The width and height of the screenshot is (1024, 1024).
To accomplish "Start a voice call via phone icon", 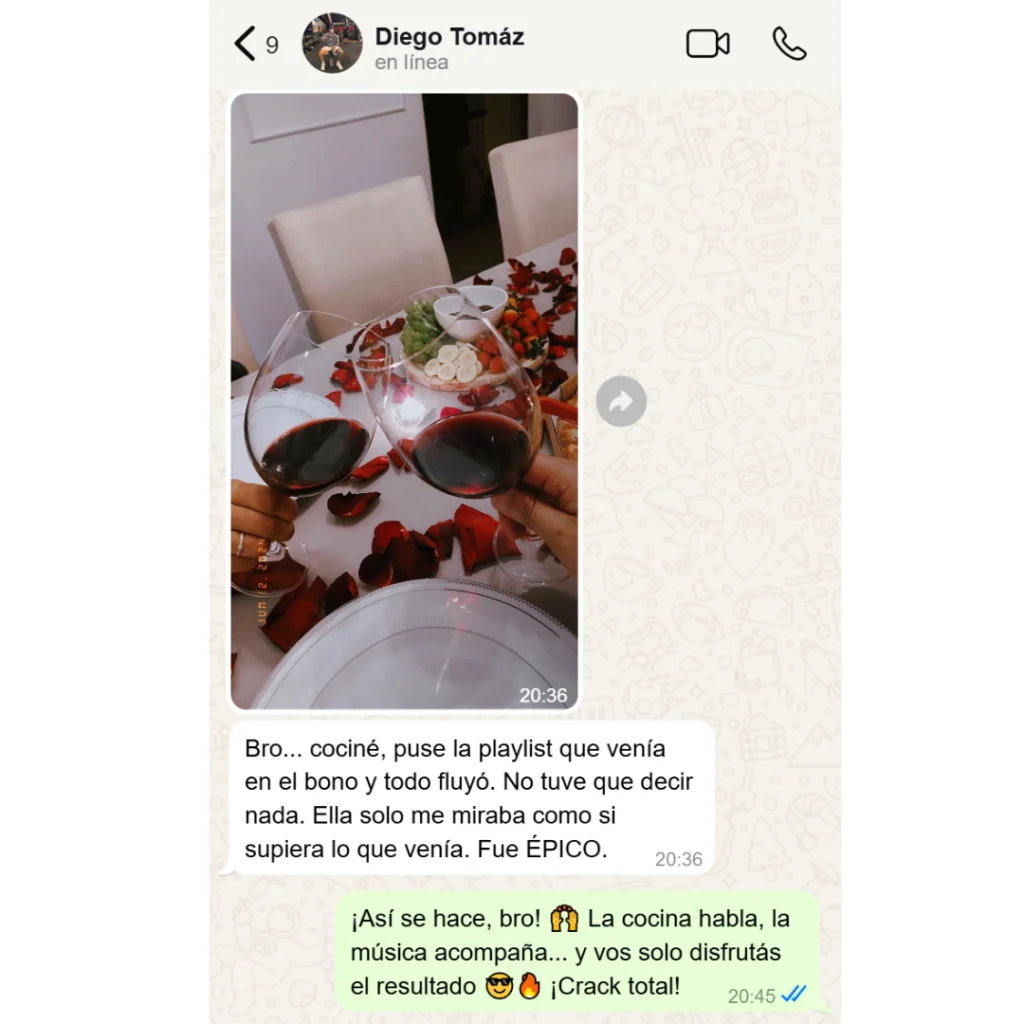I will 790,44.
